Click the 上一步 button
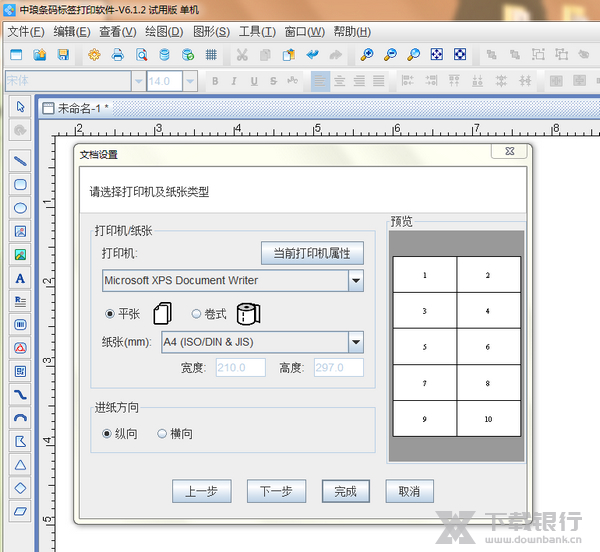This screenshot has height=552, width=600. (x=202, y=491)
